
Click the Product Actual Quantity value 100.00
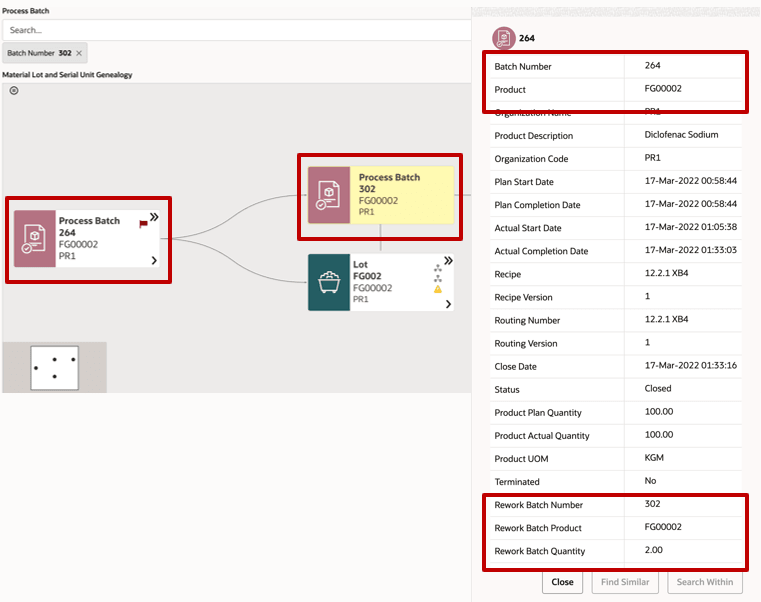click(x=659, y=435)
